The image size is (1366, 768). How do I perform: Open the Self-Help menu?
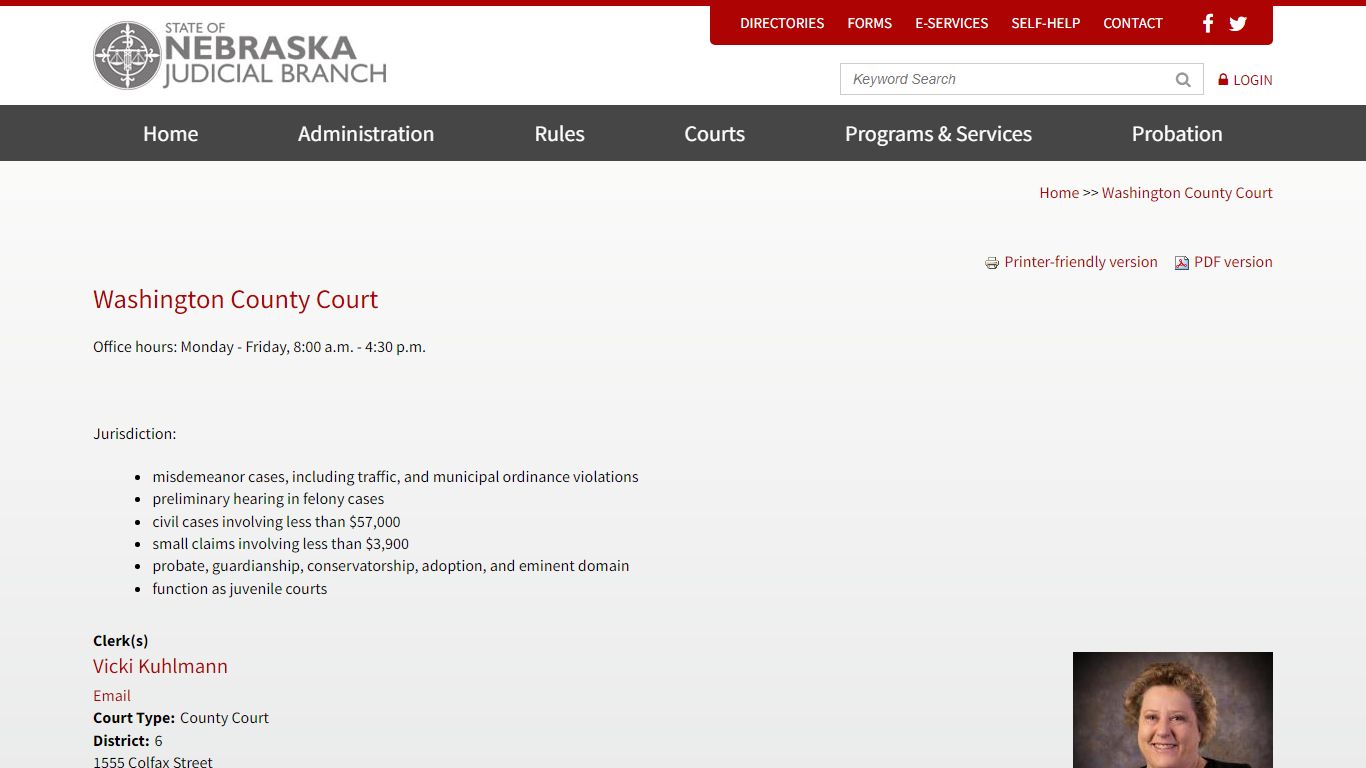pyautogui.click(x=1046, y=23)
